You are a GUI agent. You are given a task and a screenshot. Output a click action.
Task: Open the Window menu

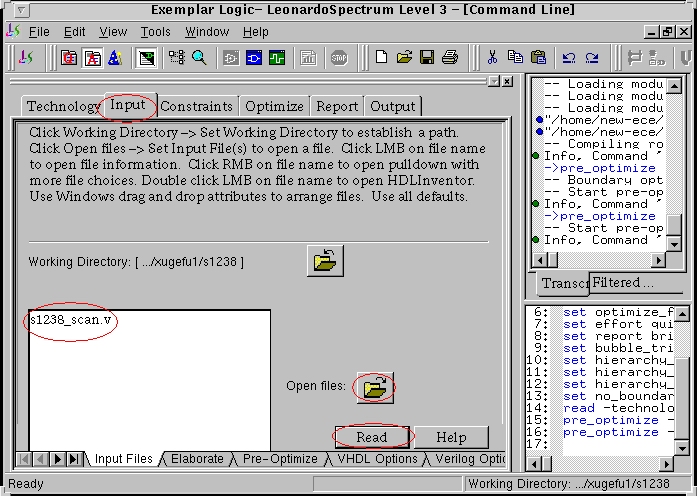(207, 32)
